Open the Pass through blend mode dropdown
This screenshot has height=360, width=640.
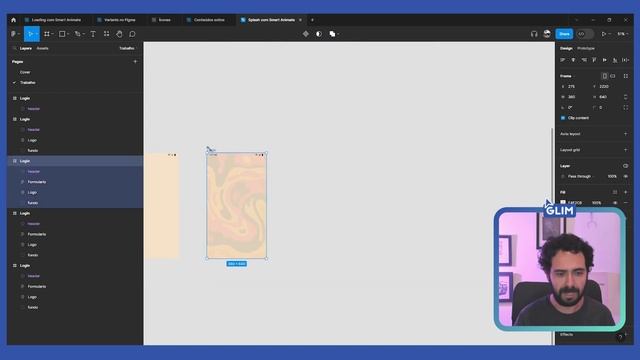(x=581, y=176)
